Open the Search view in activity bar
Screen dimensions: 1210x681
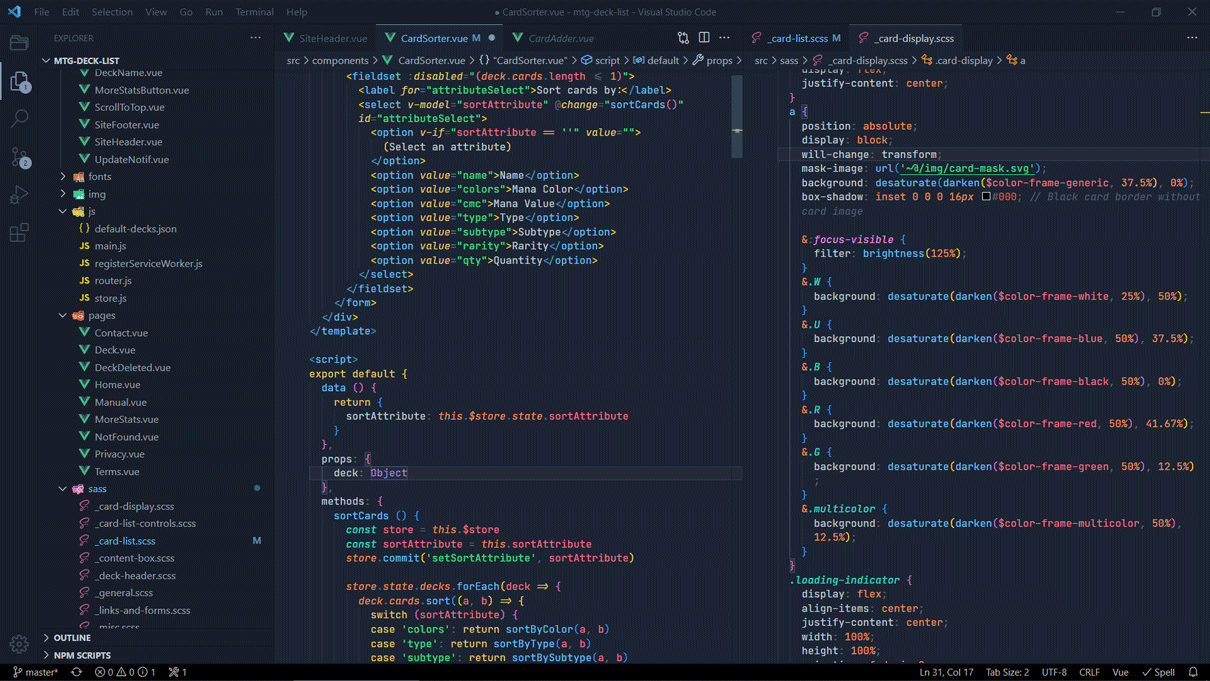pos(19,119)
